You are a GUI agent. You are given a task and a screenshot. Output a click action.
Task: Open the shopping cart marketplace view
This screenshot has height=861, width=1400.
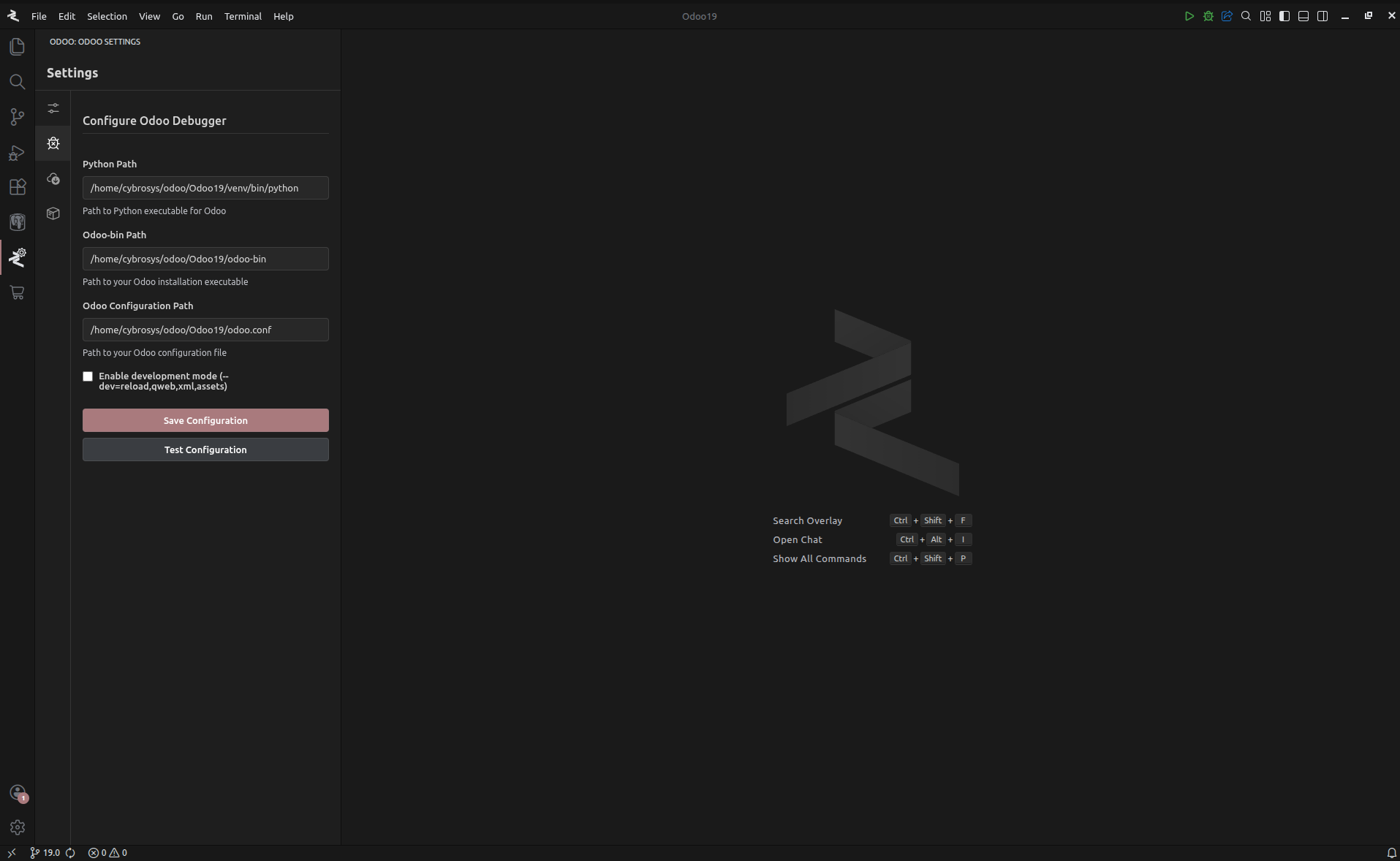18,292
